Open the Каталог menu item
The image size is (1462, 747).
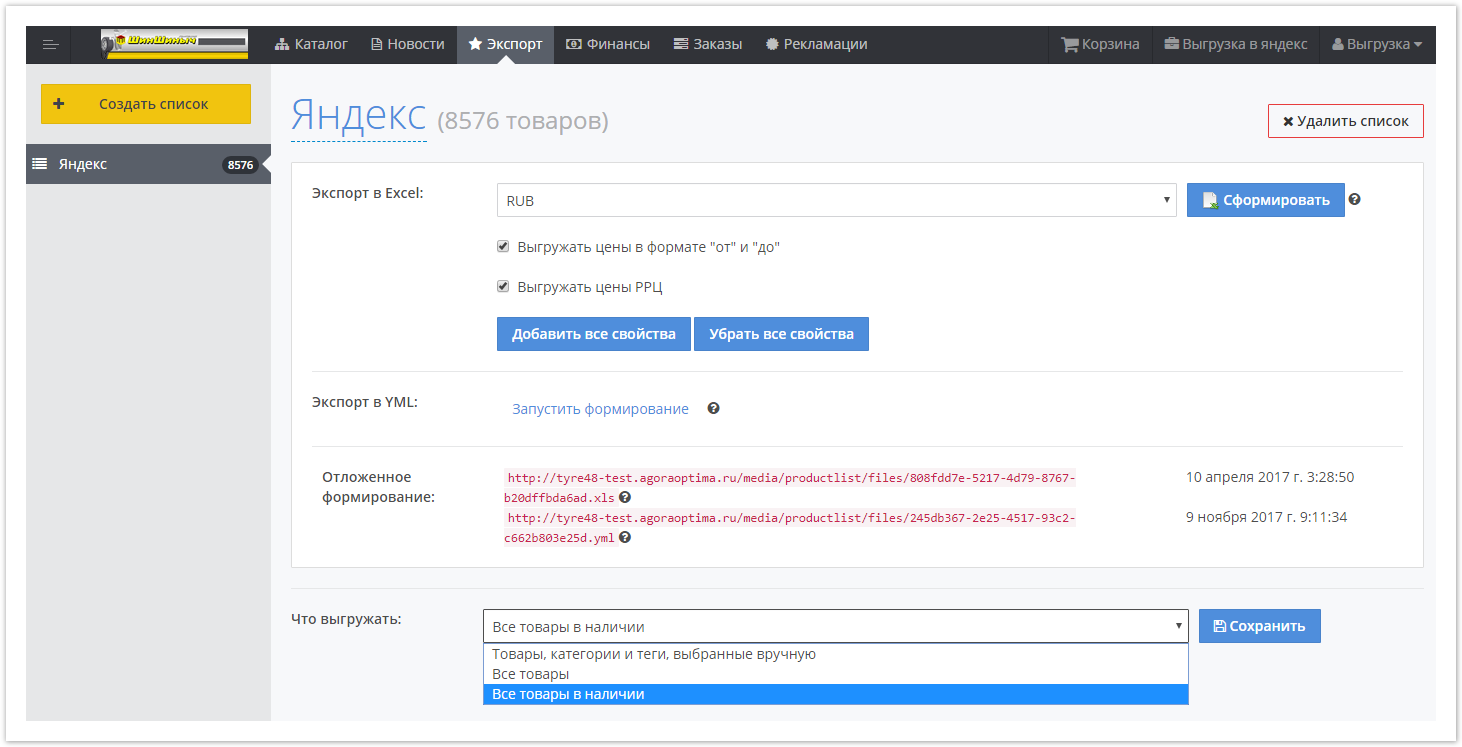pos(311,44)
